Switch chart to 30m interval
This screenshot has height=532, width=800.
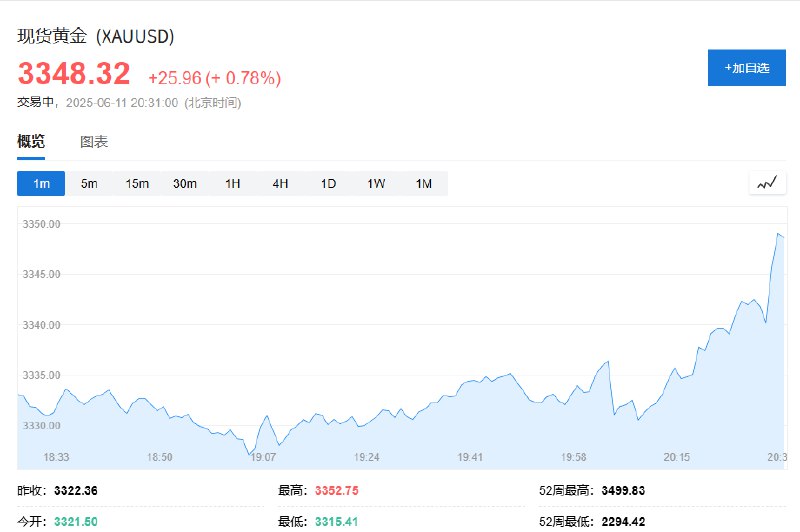[x=185, y=184]
